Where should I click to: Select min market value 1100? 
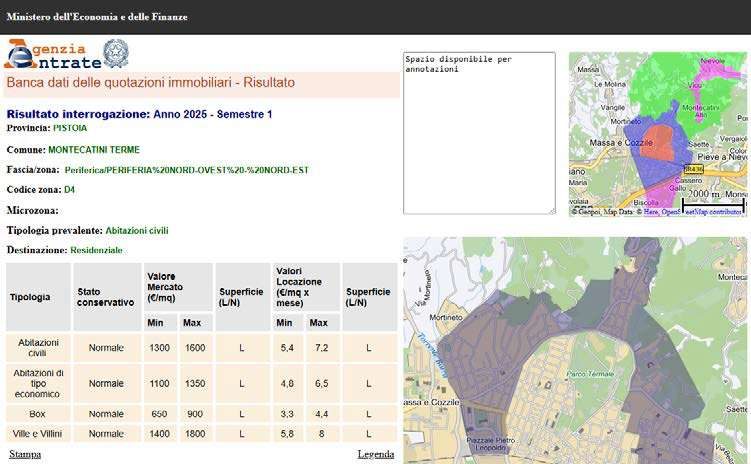159,384
